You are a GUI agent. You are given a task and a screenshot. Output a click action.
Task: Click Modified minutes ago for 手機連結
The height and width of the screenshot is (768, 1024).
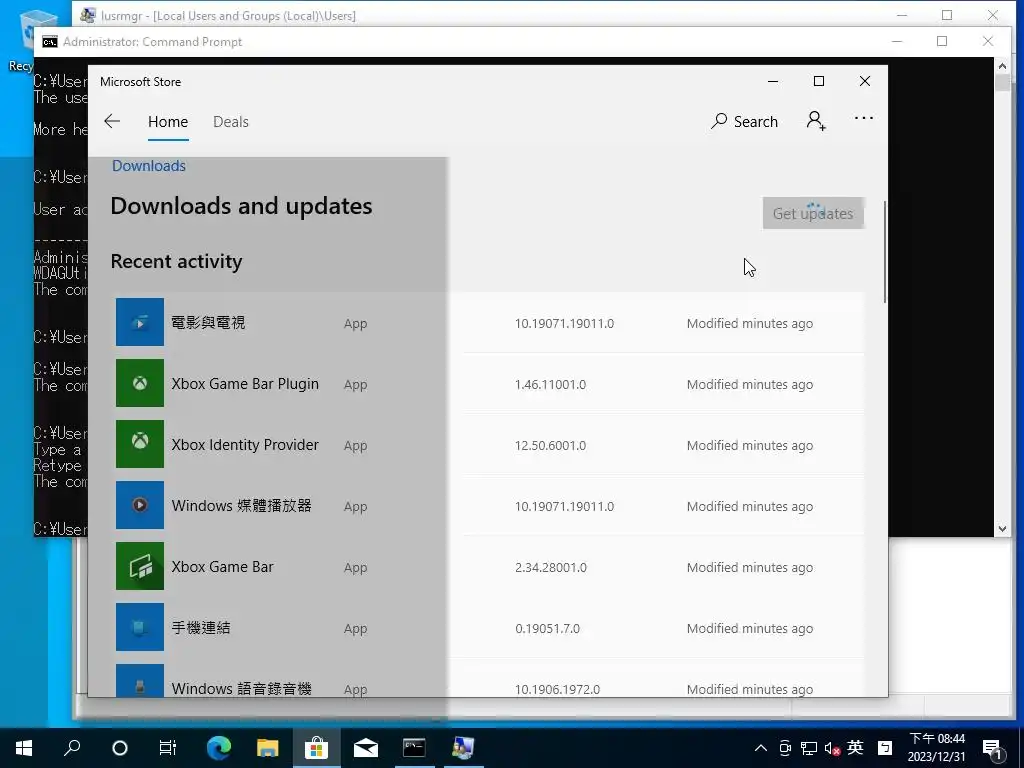[750, 628]
